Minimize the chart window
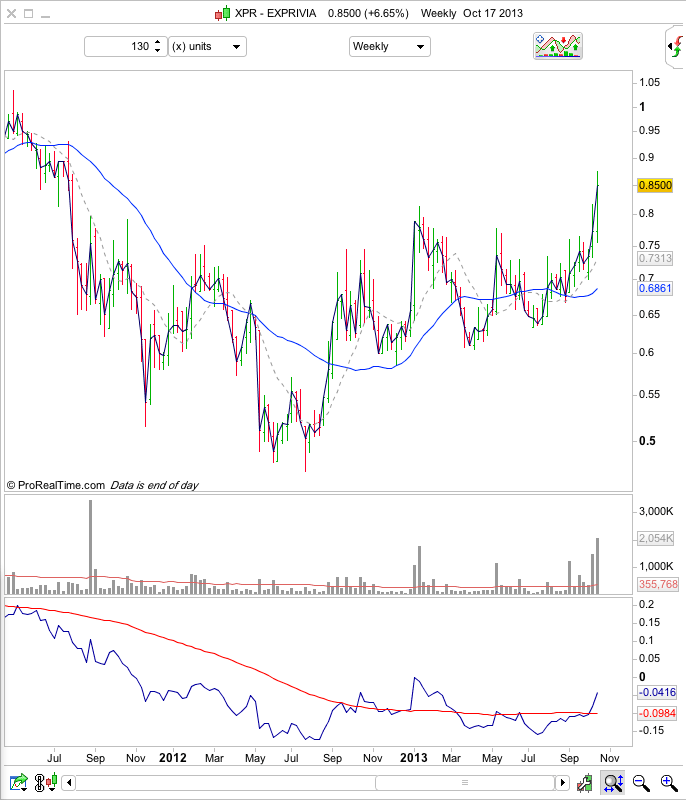 point(45,16)
